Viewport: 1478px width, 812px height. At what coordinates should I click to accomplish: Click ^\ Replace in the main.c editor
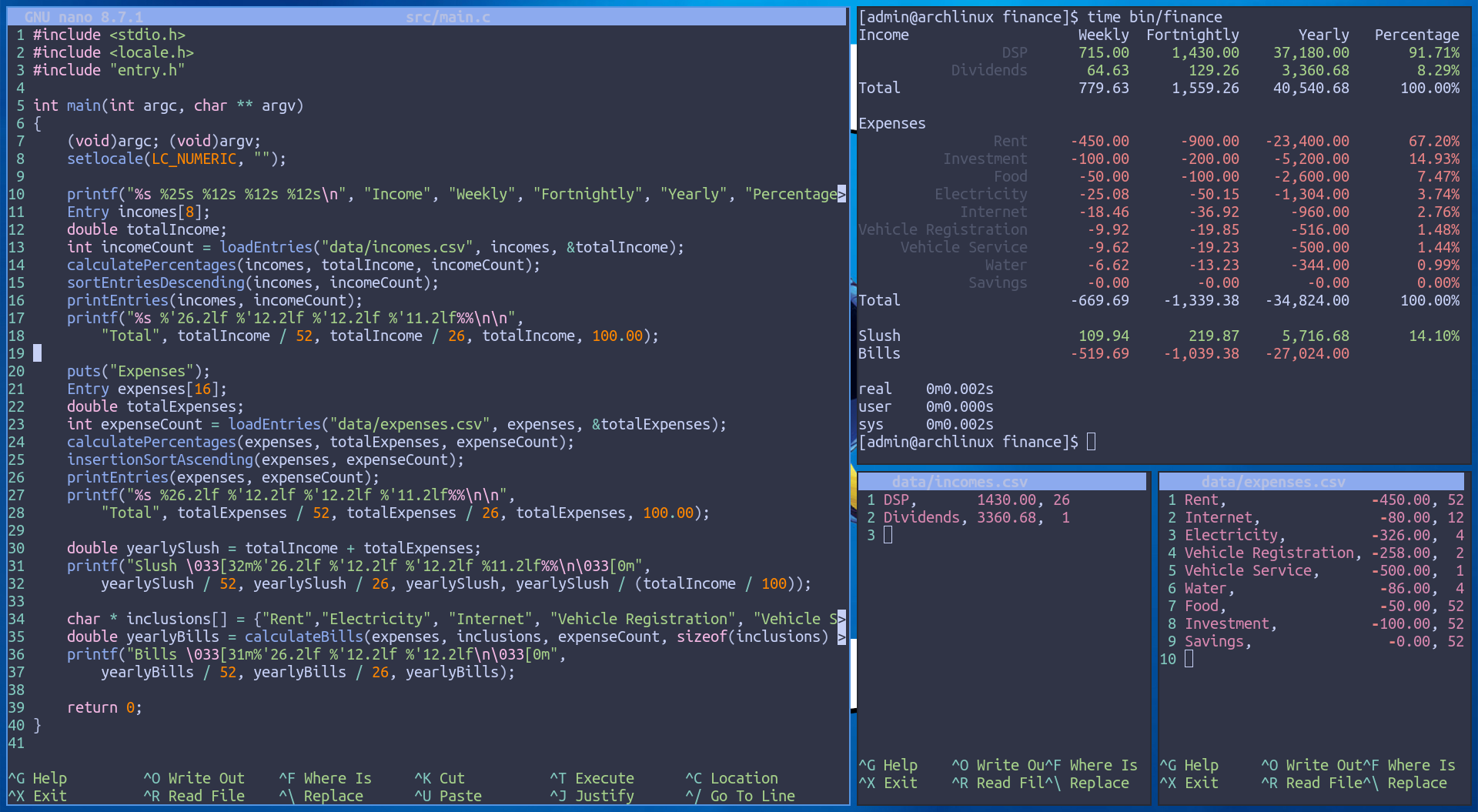point(321,796)
